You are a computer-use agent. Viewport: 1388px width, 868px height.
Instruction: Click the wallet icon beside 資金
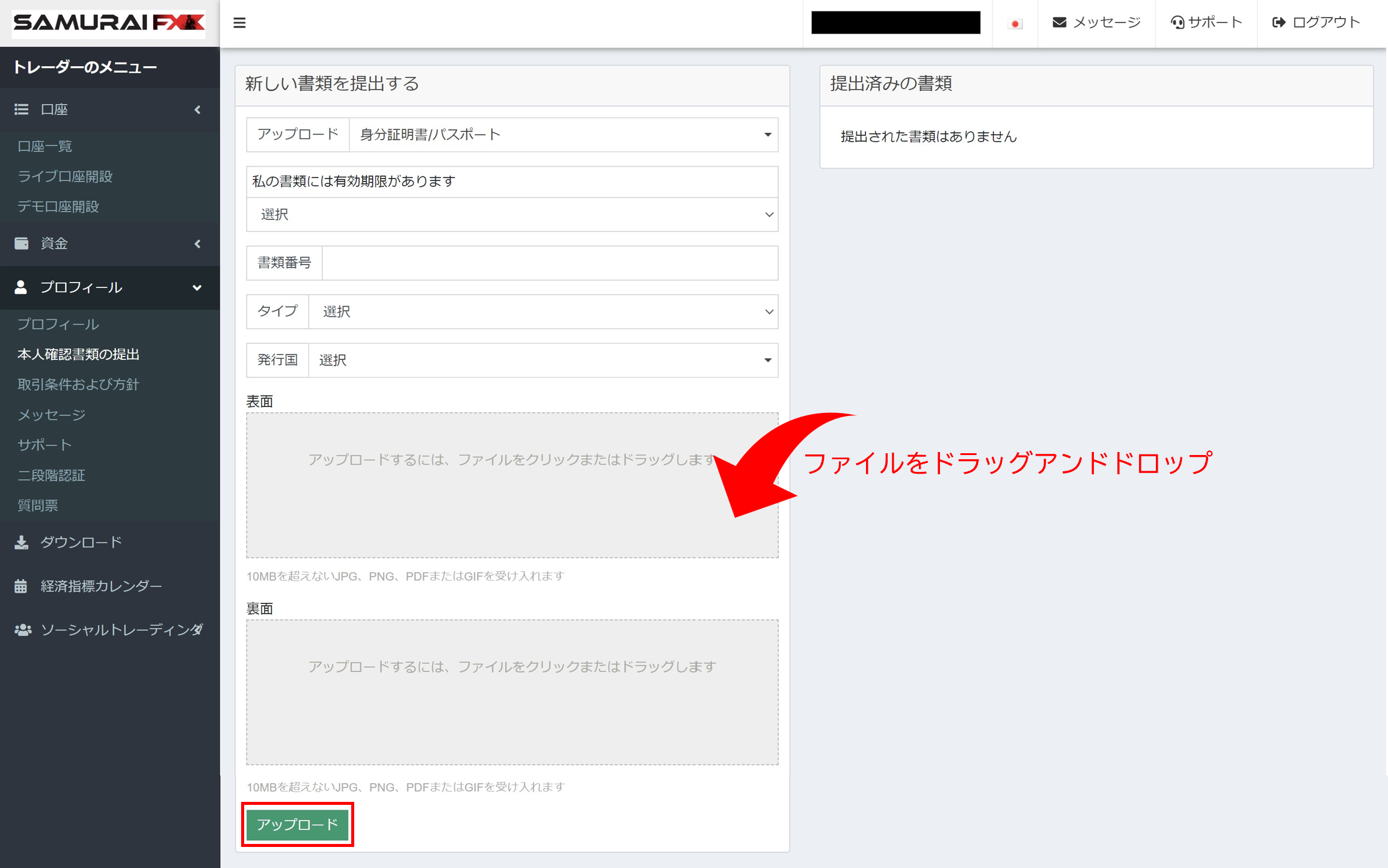[x=22, y=243]
